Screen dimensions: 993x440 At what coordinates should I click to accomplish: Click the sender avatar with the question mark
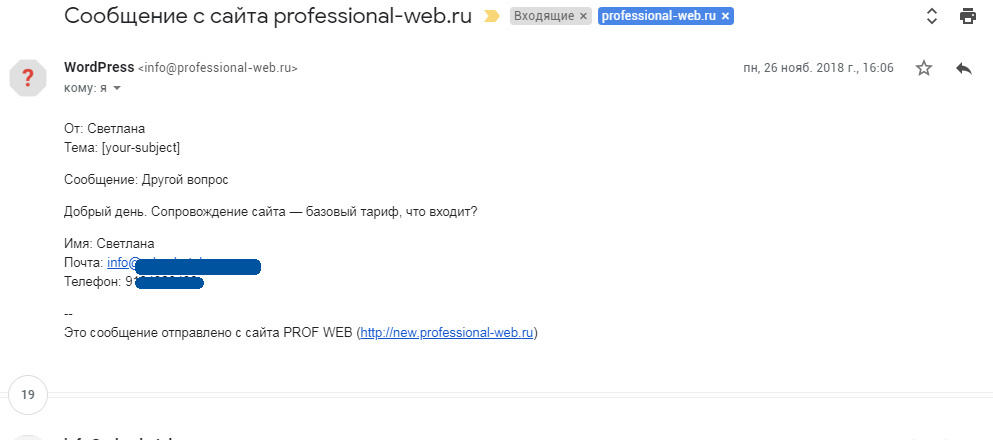[x=28, y=78]
